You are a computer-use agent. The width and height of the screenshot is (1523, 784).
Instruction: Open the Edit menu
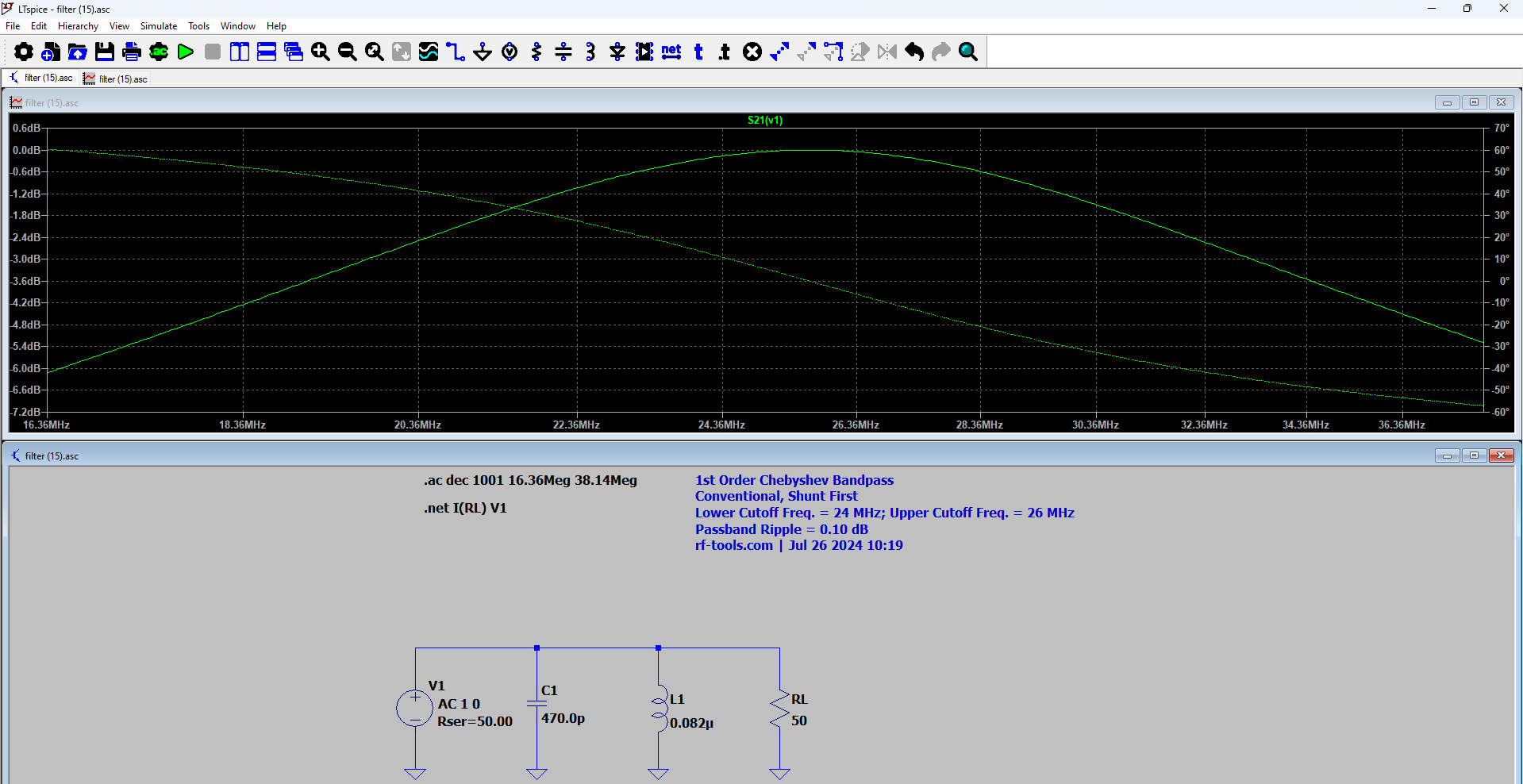click(39, 26)
